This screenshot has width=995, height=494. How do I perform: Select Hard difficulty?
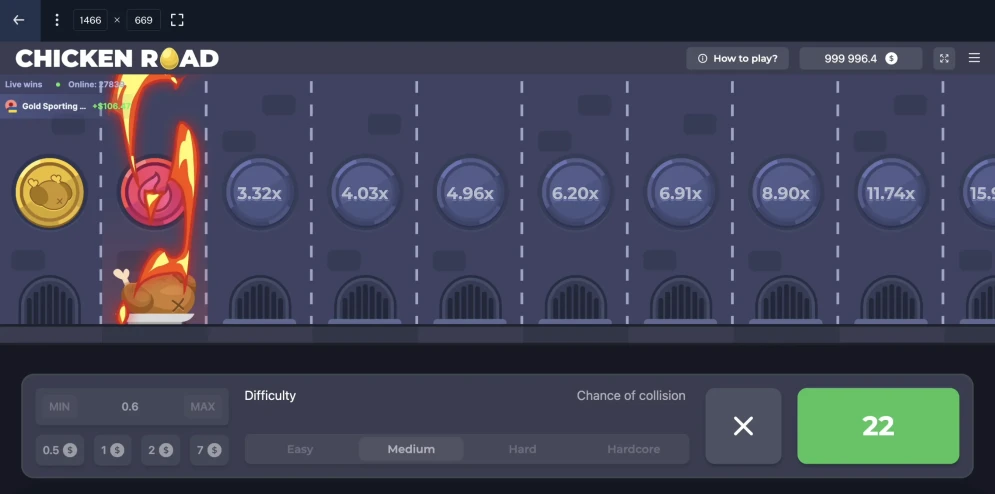522,449
